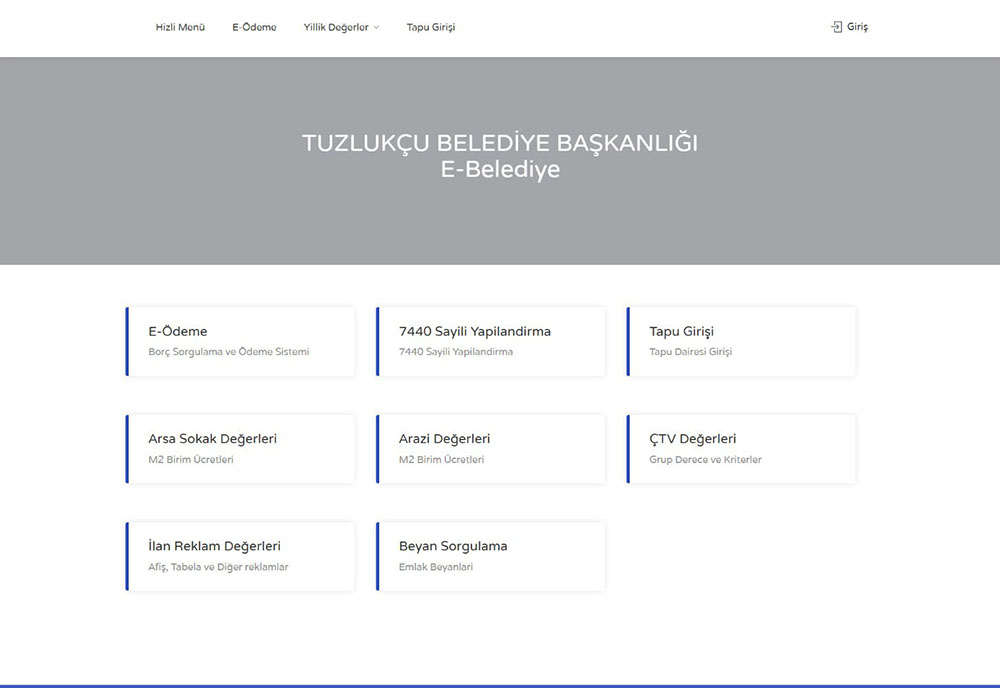Open Tapu Girişi from the navigation bar
This screenshot has width=1000, height=688.
[430, 27]
